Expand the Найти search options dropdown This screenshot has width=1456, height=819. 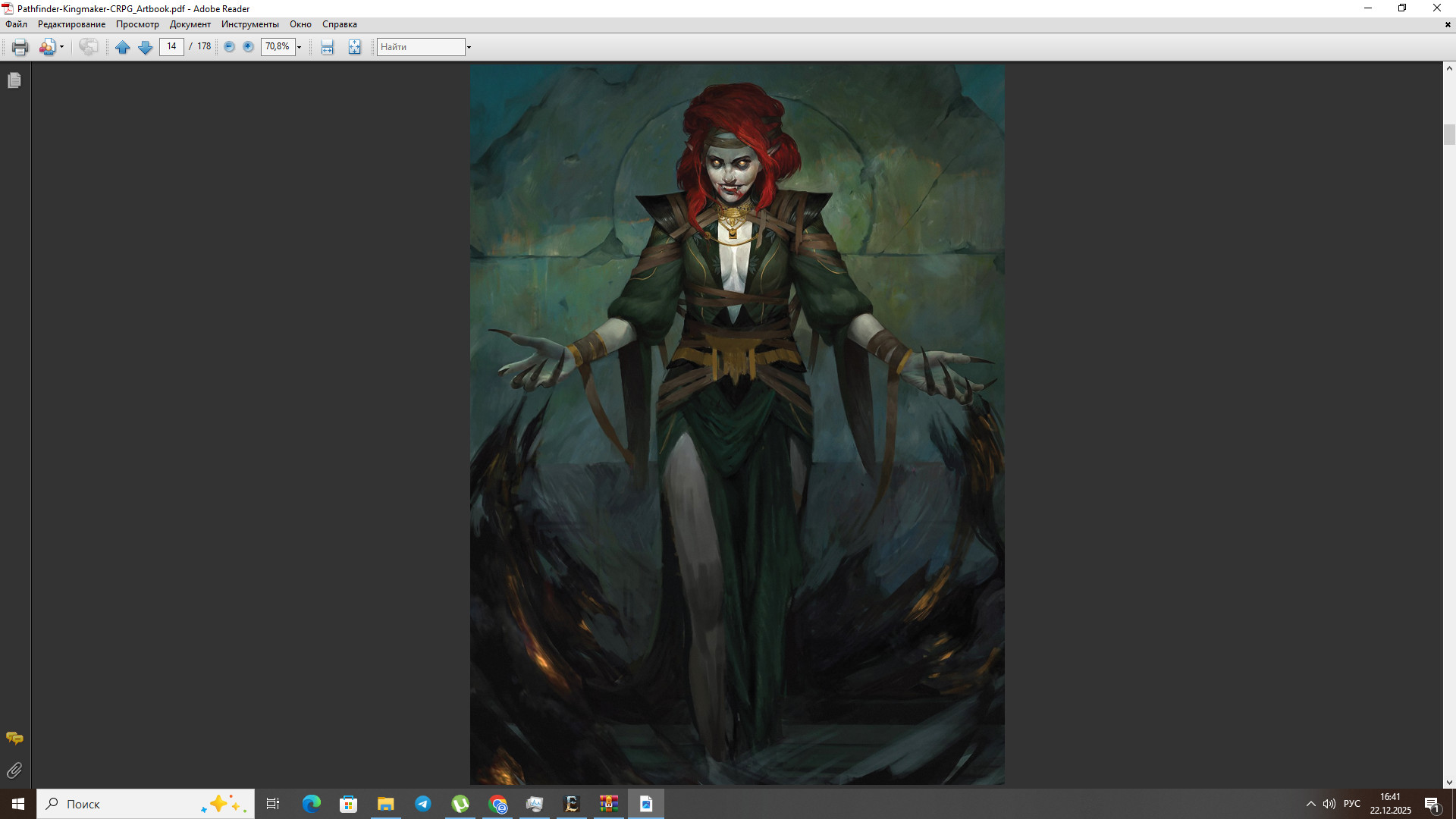469,47
